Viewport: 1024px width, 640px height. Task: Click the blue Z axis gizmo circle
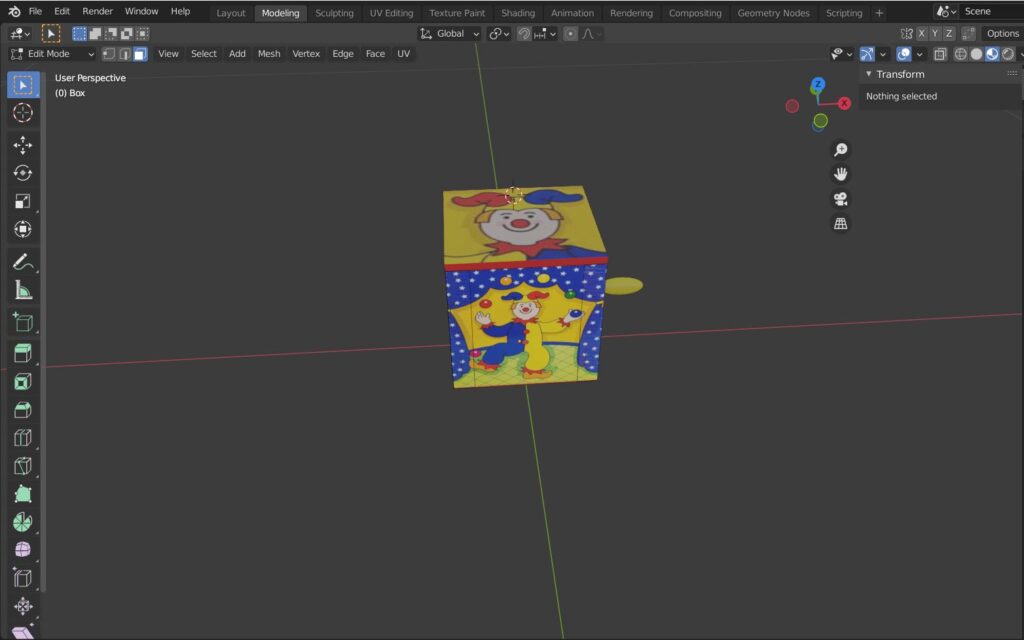818,85
